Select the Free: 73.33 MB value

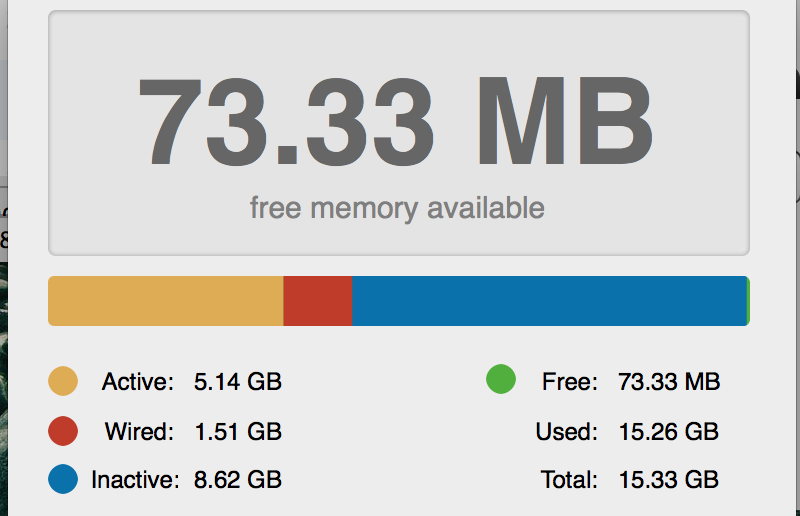[x=669, y=381]
